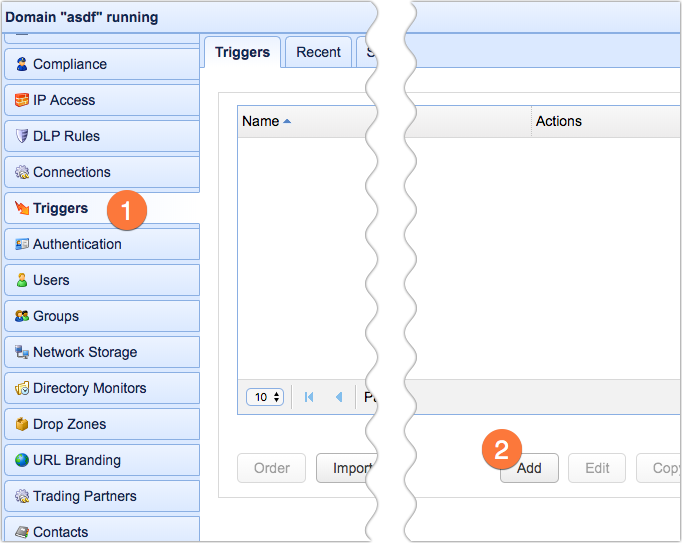Screen dimensions: 682x543
Task: Click the Authentication icon in sidebar
Action: tap(22, 244)
